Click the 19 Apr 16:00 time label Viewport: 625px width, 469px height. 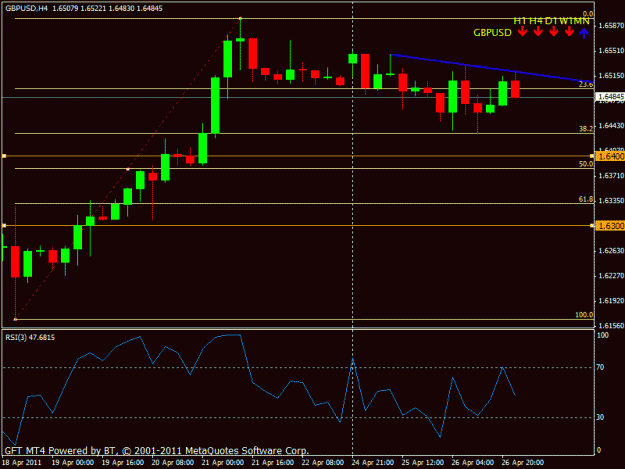123,463
